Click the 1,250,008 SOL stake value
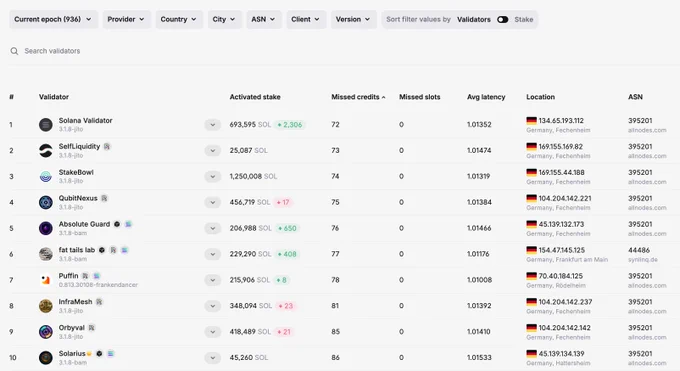Screen dimensions: 680x371 [x=253, y=177]
